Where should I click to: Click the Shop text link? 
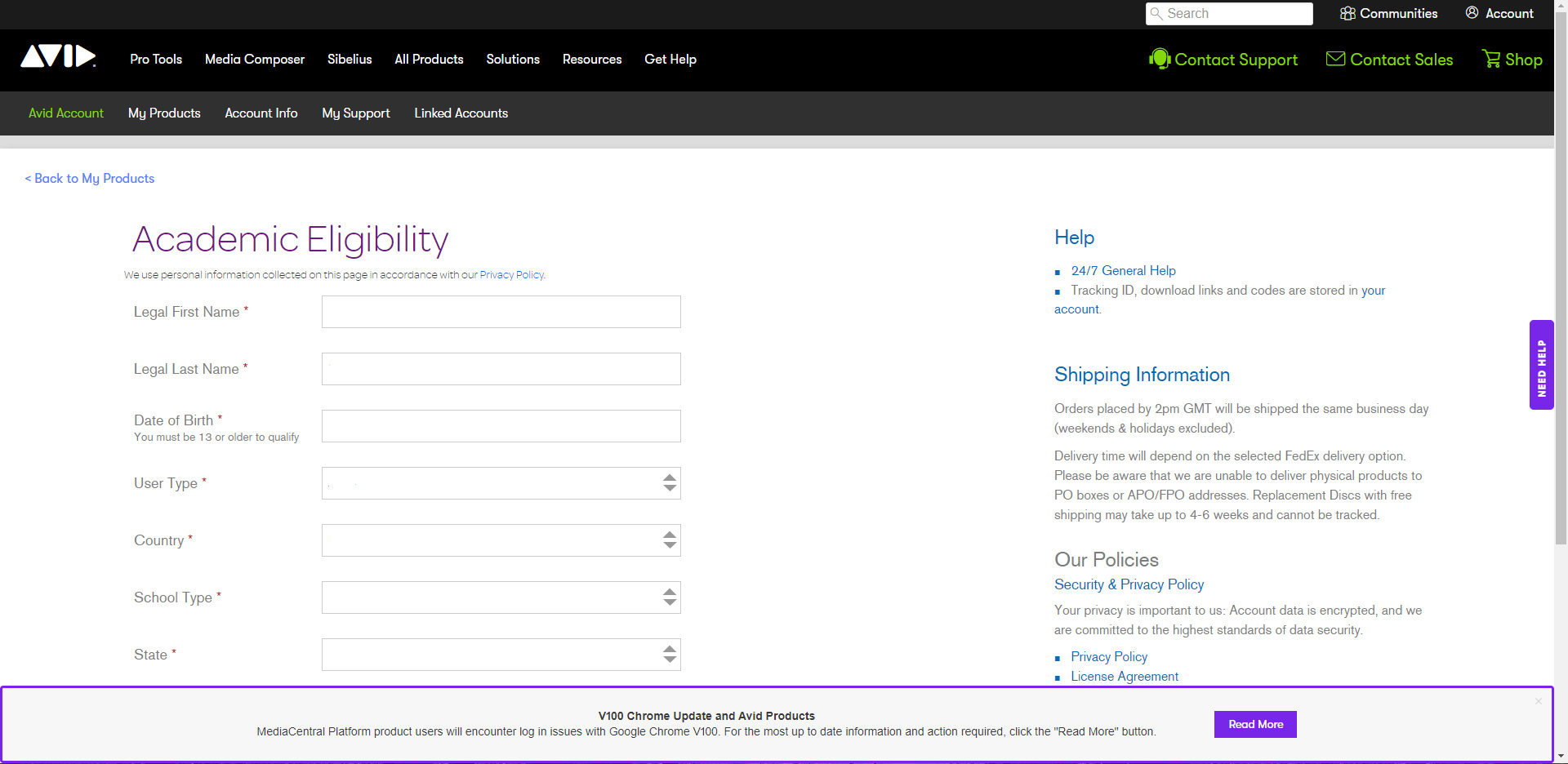(x=1524, y=60)
